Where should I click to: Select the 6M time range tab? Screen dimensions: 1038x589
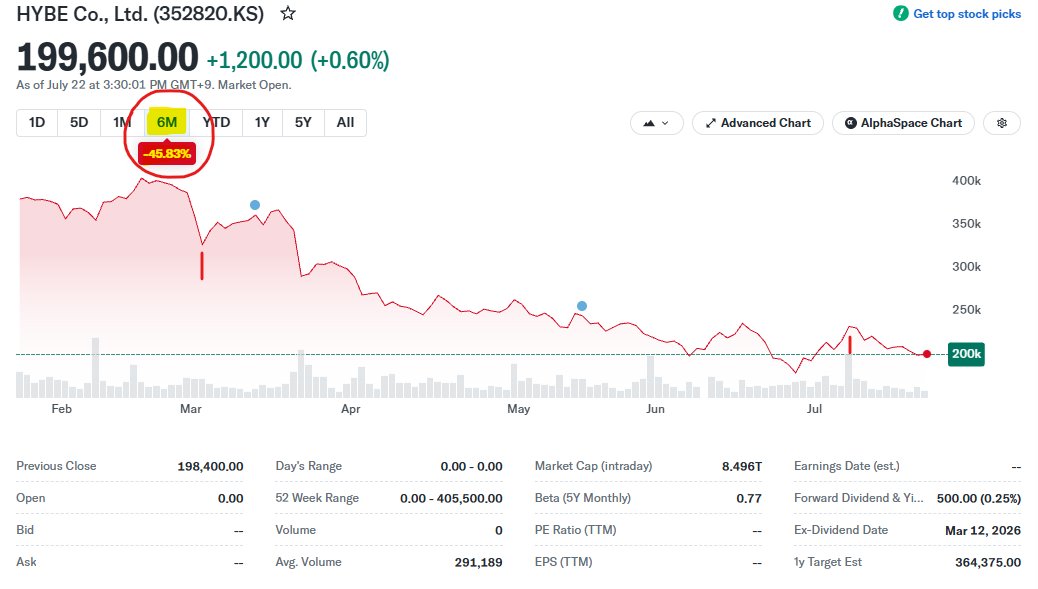[x=167, y=122]
